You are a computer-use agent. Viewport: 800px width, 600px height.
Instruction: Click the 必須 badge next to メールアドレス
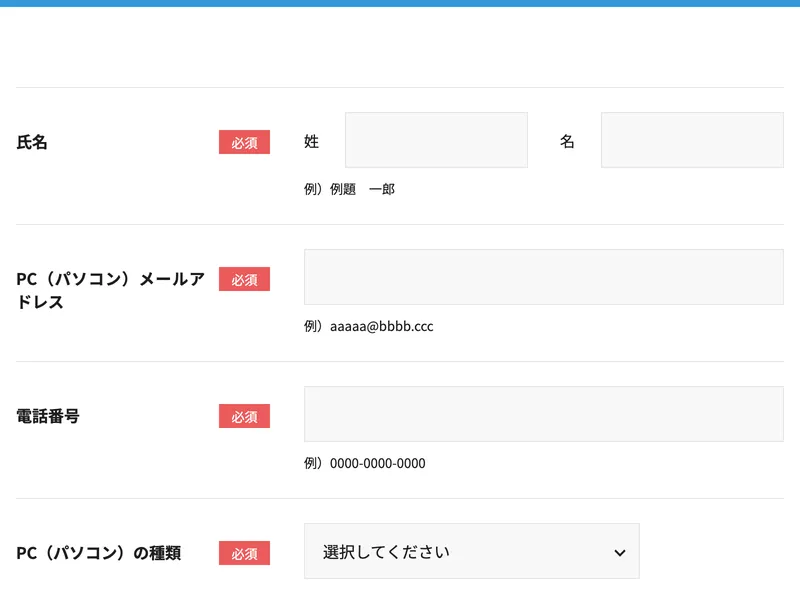[x=244, y=279]
